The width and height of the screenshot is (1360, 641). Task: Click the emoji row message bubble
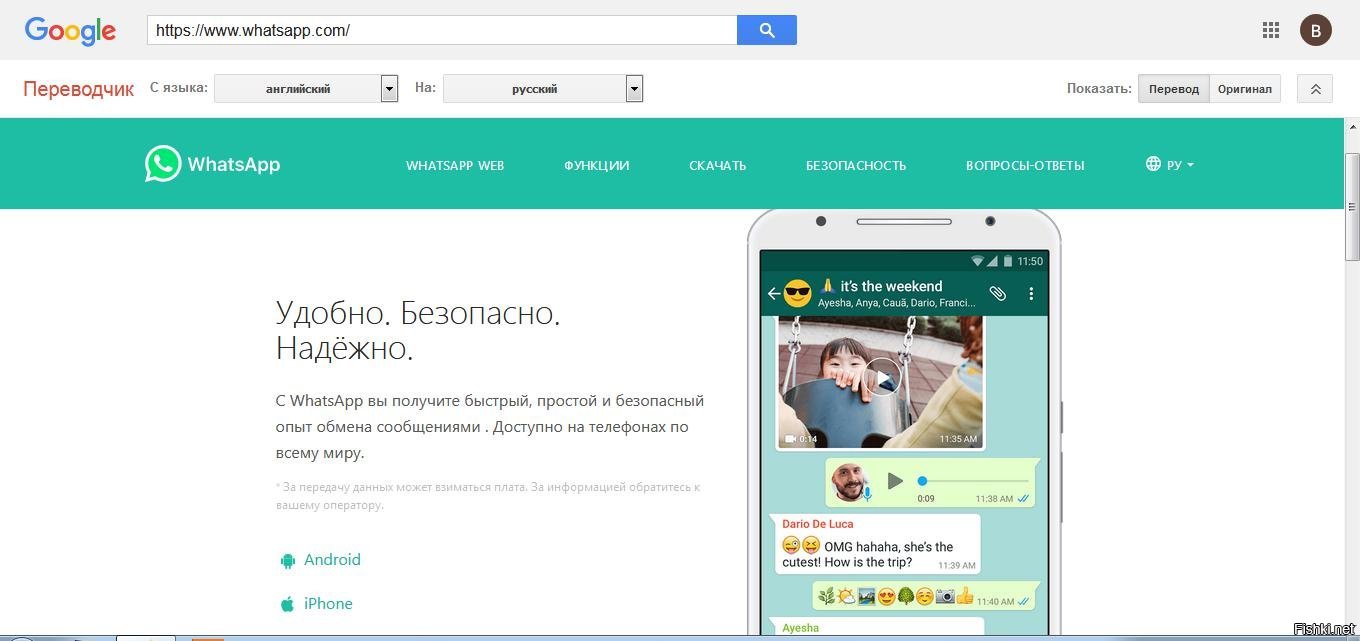(x=924, y=596)
